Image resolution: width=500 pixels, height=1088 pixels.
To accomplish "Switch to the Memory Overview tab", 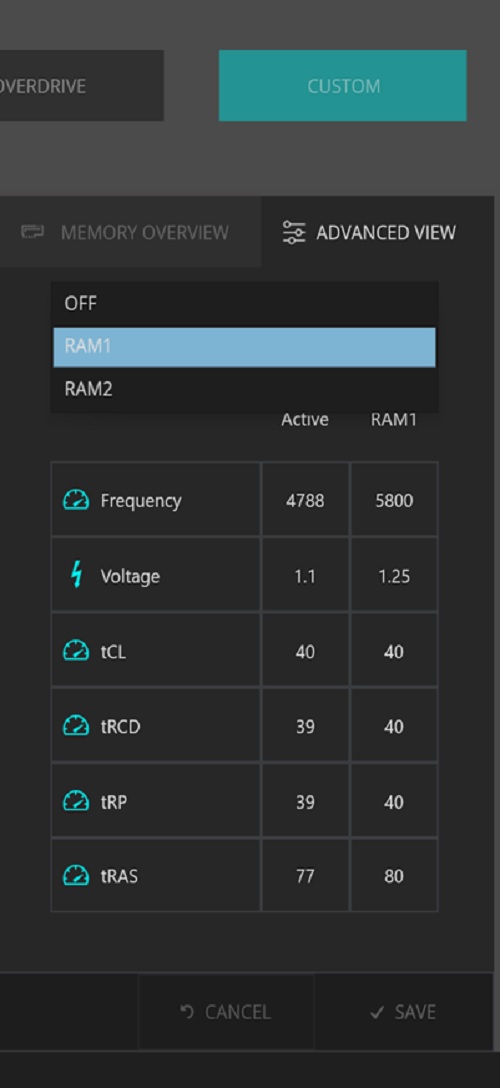I will click(130, 232).
